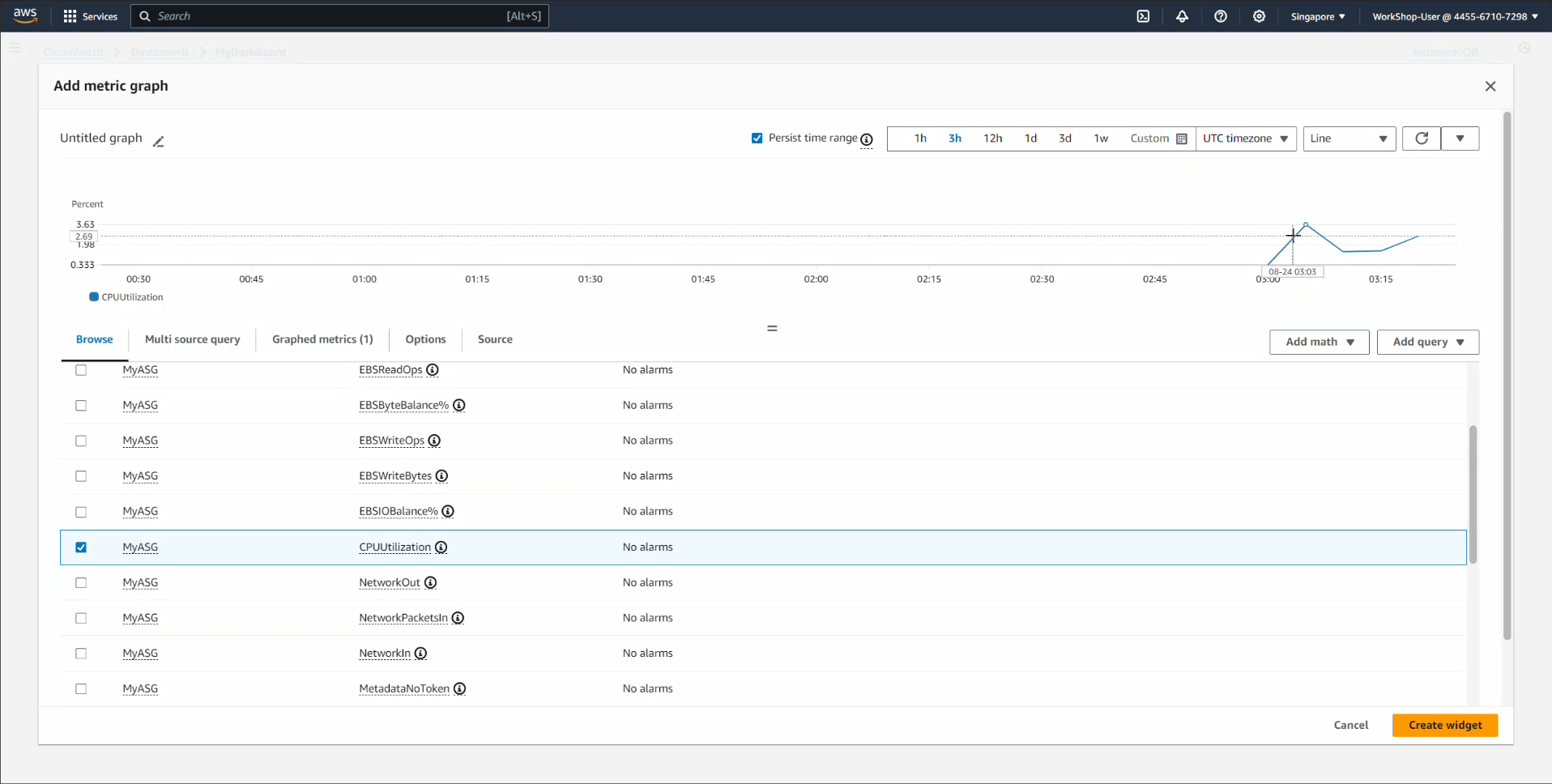Image resolution: width=1552 pixels, height=784 pixels.
Task: Open the notifications bell
Action: (1182, 16)
